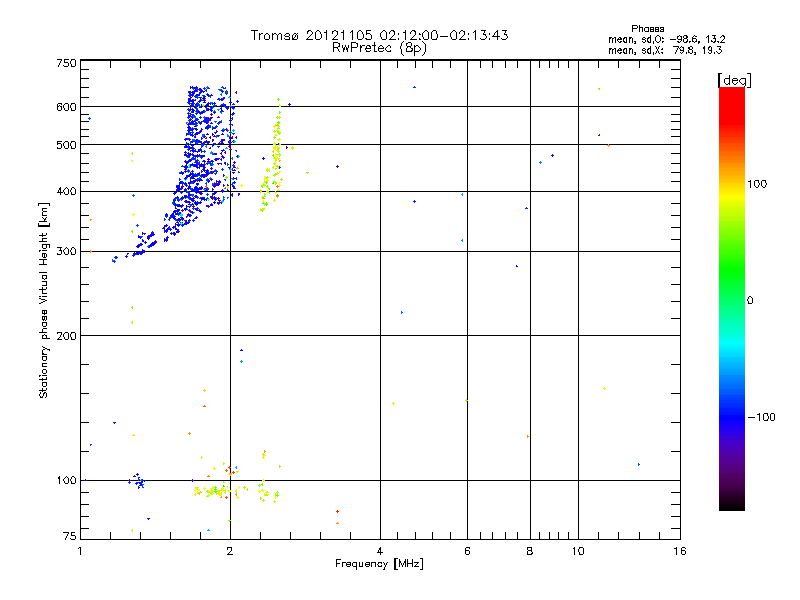Click the y-axis tick label '200'
800x600 pixels.
66,336
